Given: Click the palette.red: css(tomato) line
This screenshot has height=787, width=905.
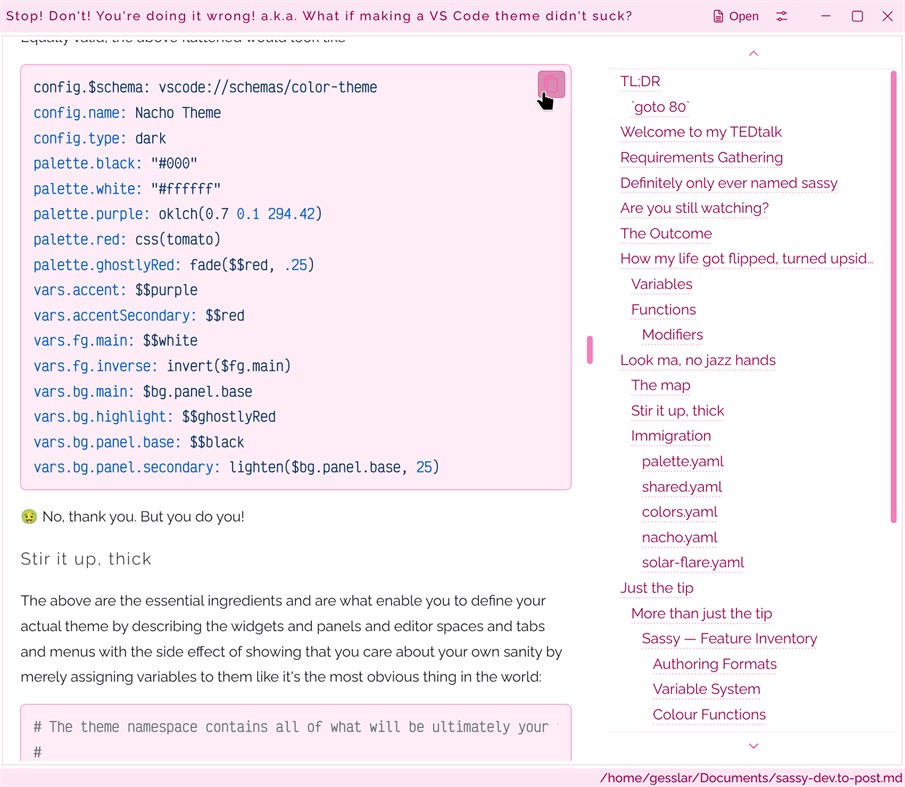Looking at the screenshot, I should click(127, 239).
